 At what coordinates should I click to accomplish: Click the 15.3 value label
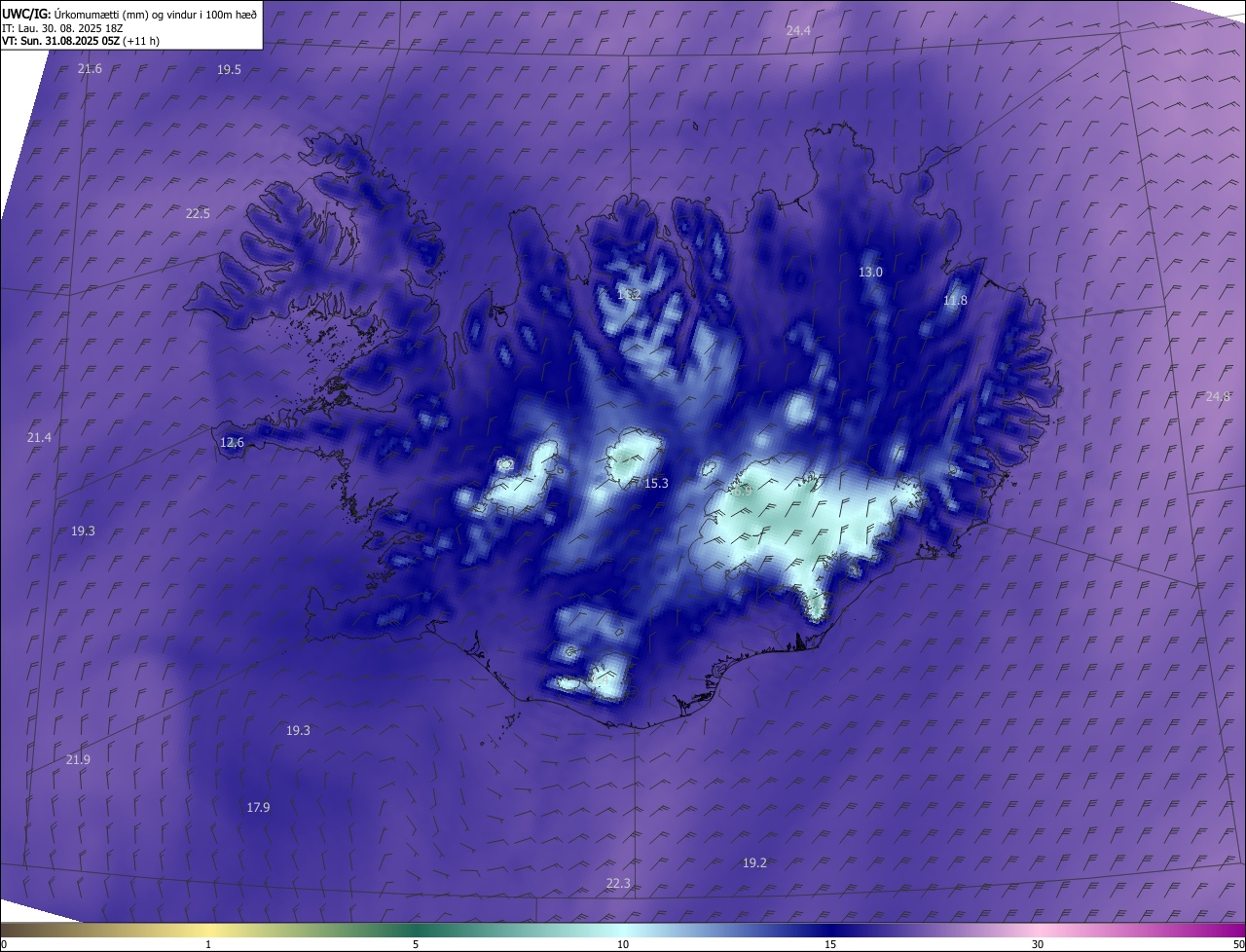coord(657,484)
